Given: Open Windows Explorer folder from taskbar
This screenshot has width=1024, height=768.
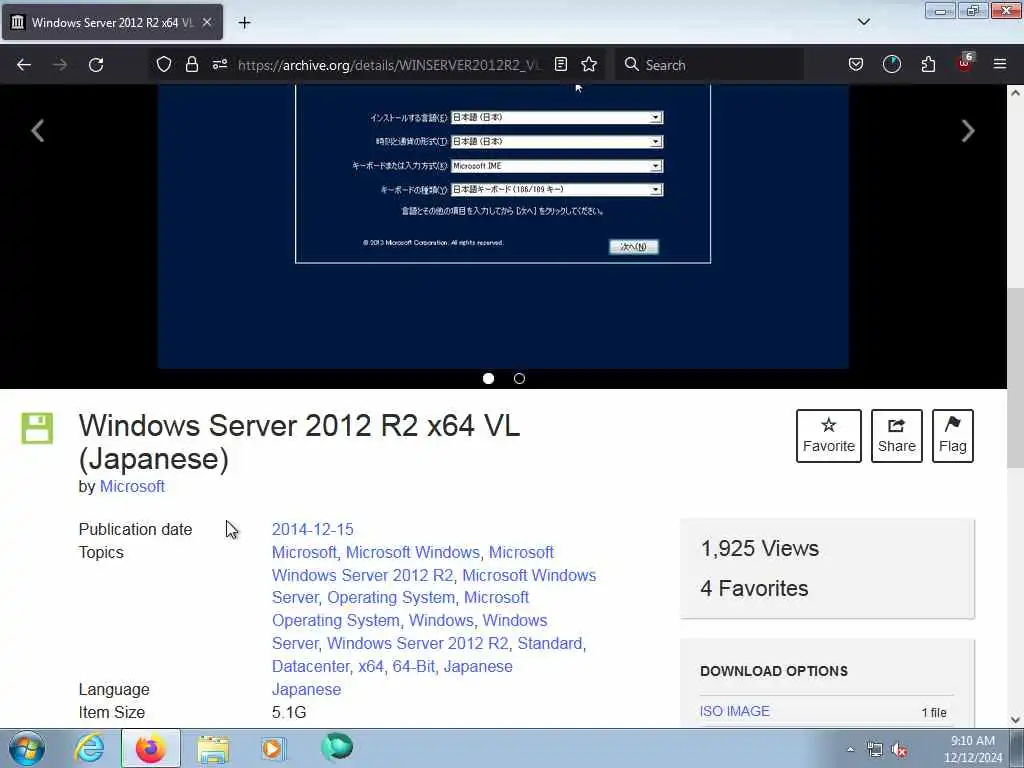Looking at the screenshot, I should (x=213, y=748).
